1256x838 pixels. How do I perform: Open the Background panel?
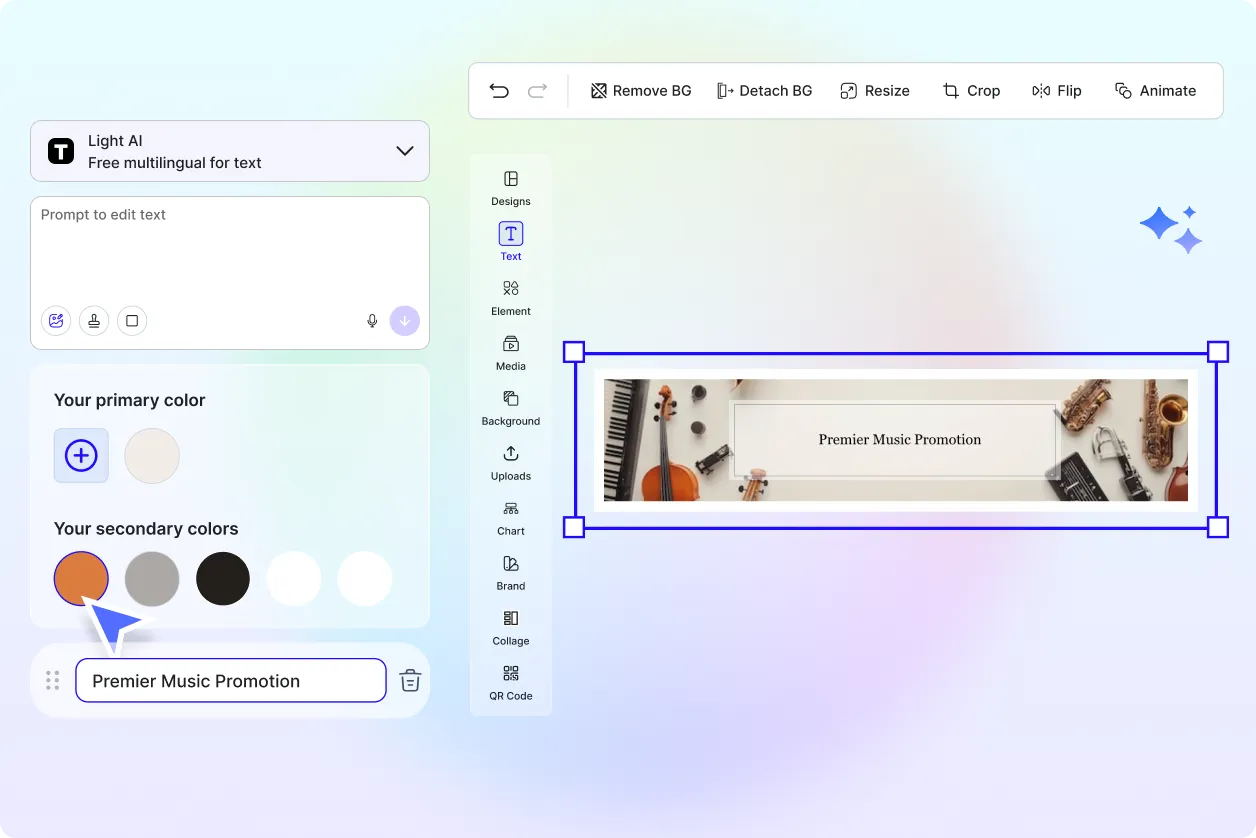511,408
